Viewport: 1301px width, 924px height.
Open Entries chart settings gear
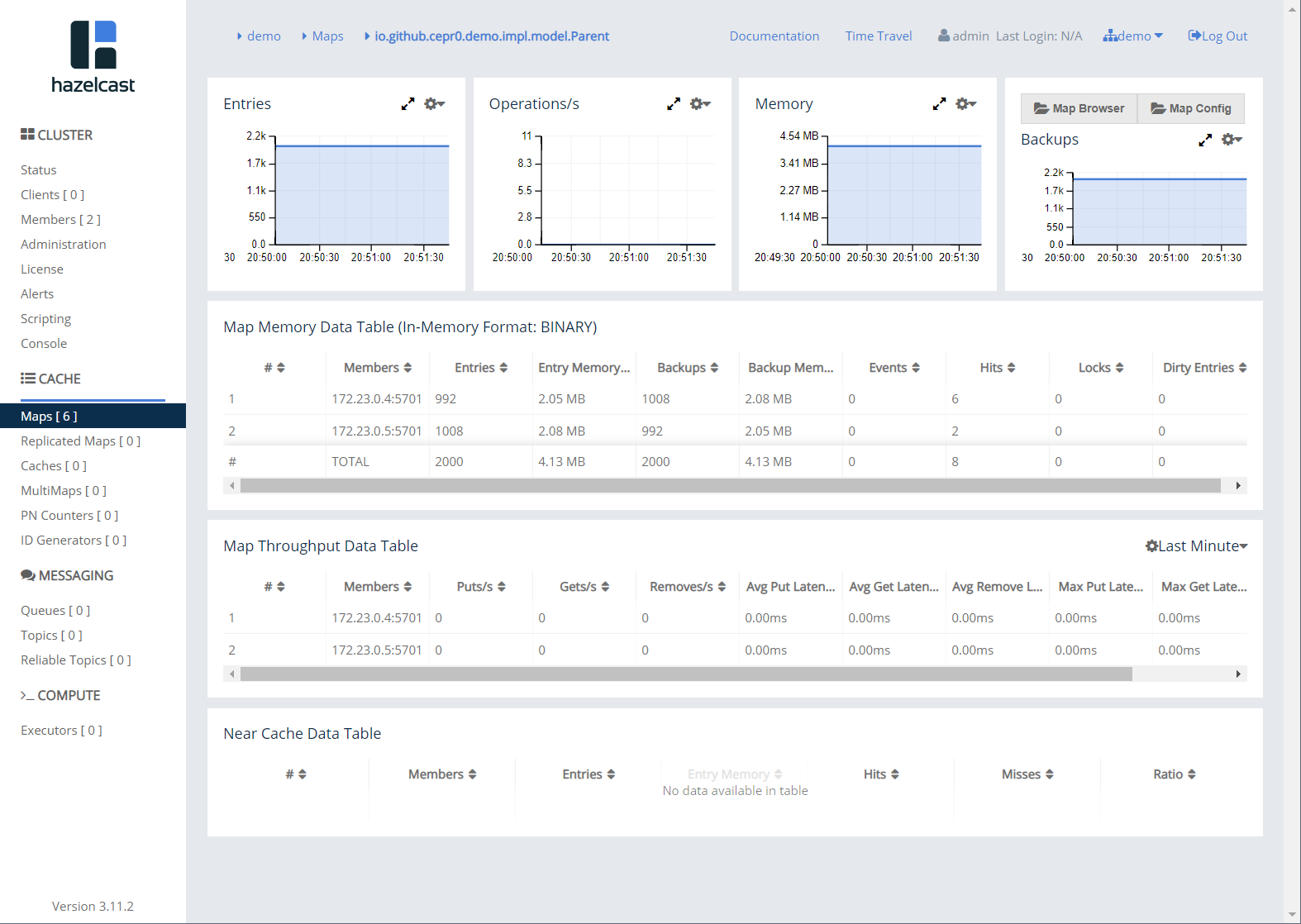(x=435, y=104)
